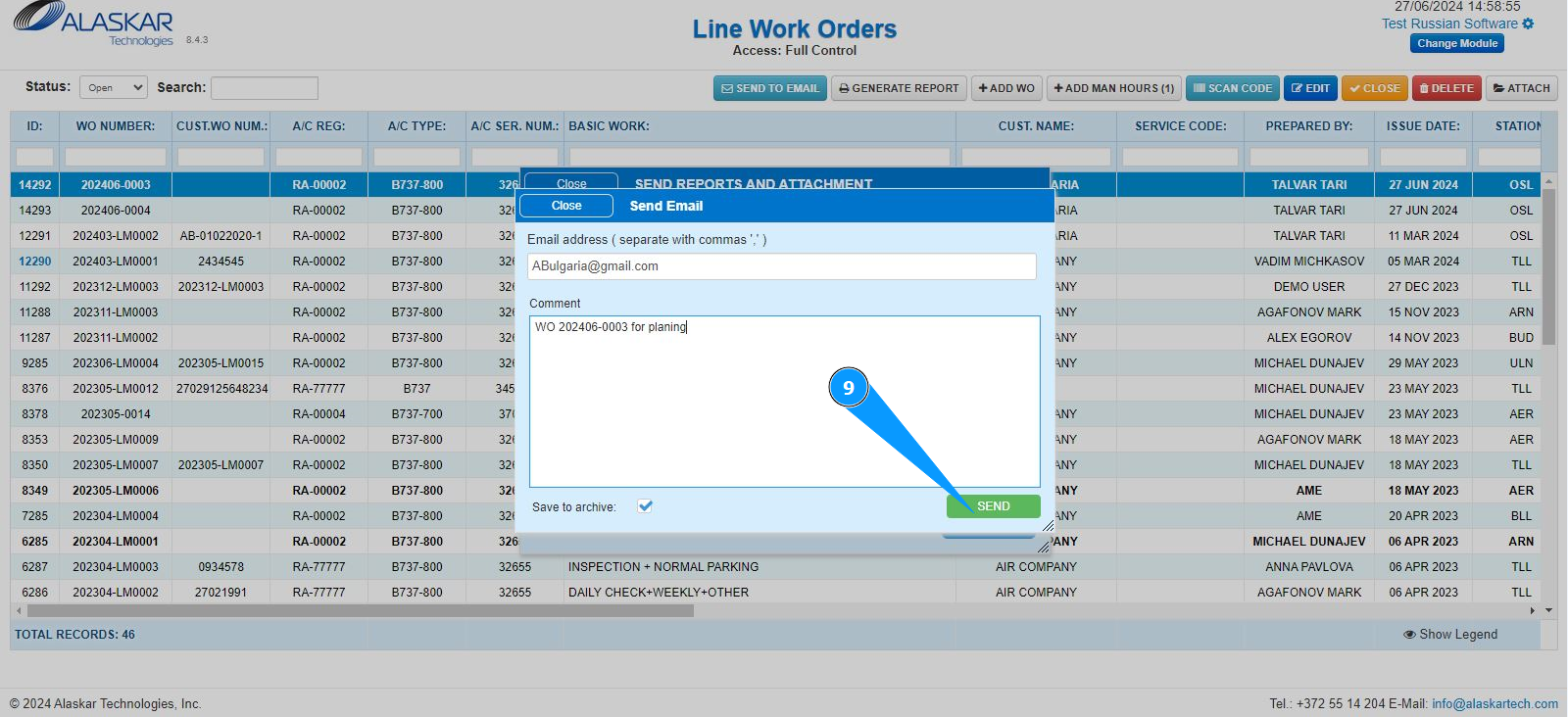This screenshot has width=1568, height=717.
Task: Click the Alaskar Technologies logo
Action: point(93,24)
